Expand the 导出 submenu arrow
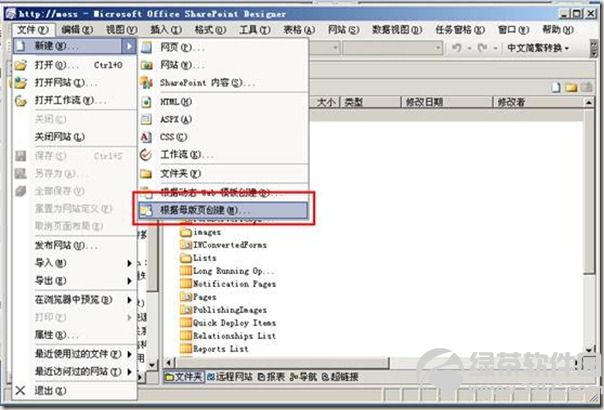Viewport: 604px width, 410px height. click(129, 281)
